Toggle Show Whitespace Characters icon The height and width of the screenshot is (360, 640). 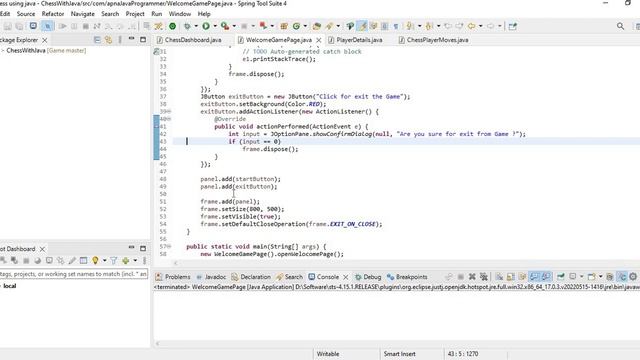396,26
